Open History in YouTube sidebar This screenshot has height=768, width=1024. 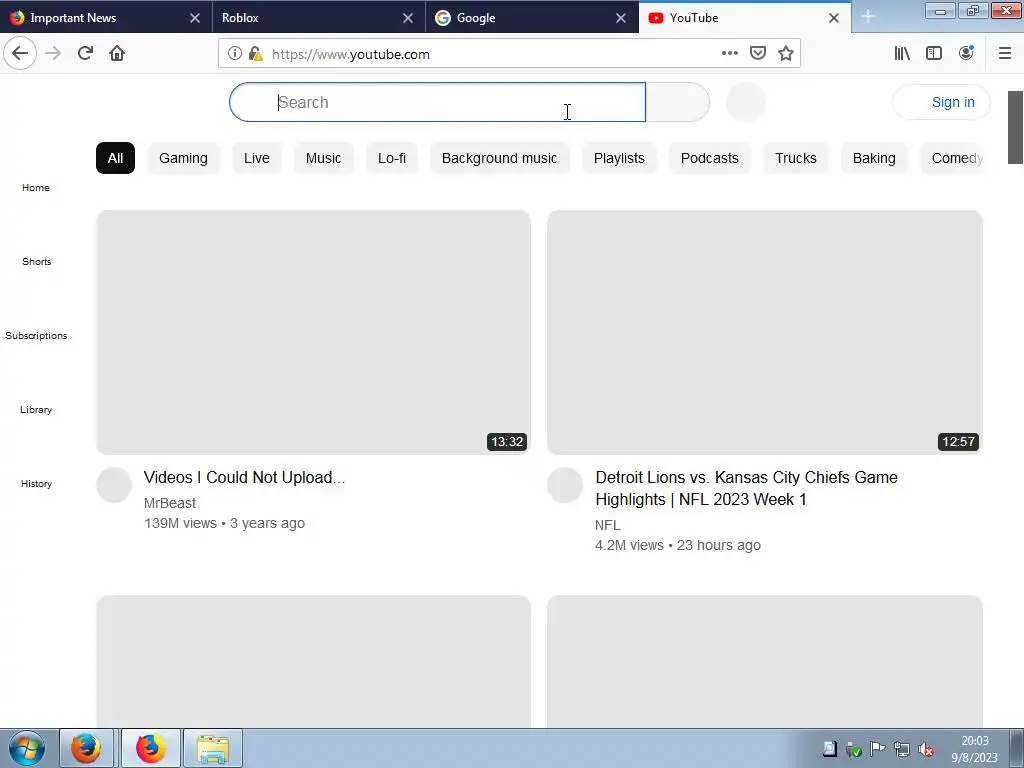point(37,483)
